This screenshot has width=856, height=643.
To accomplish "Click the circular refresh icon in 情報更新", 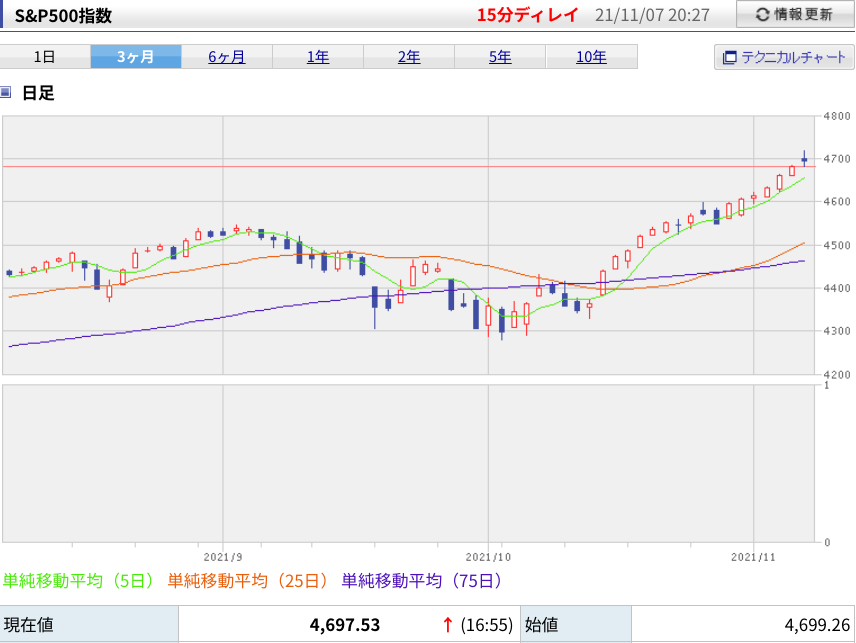I will pos(762,15).
